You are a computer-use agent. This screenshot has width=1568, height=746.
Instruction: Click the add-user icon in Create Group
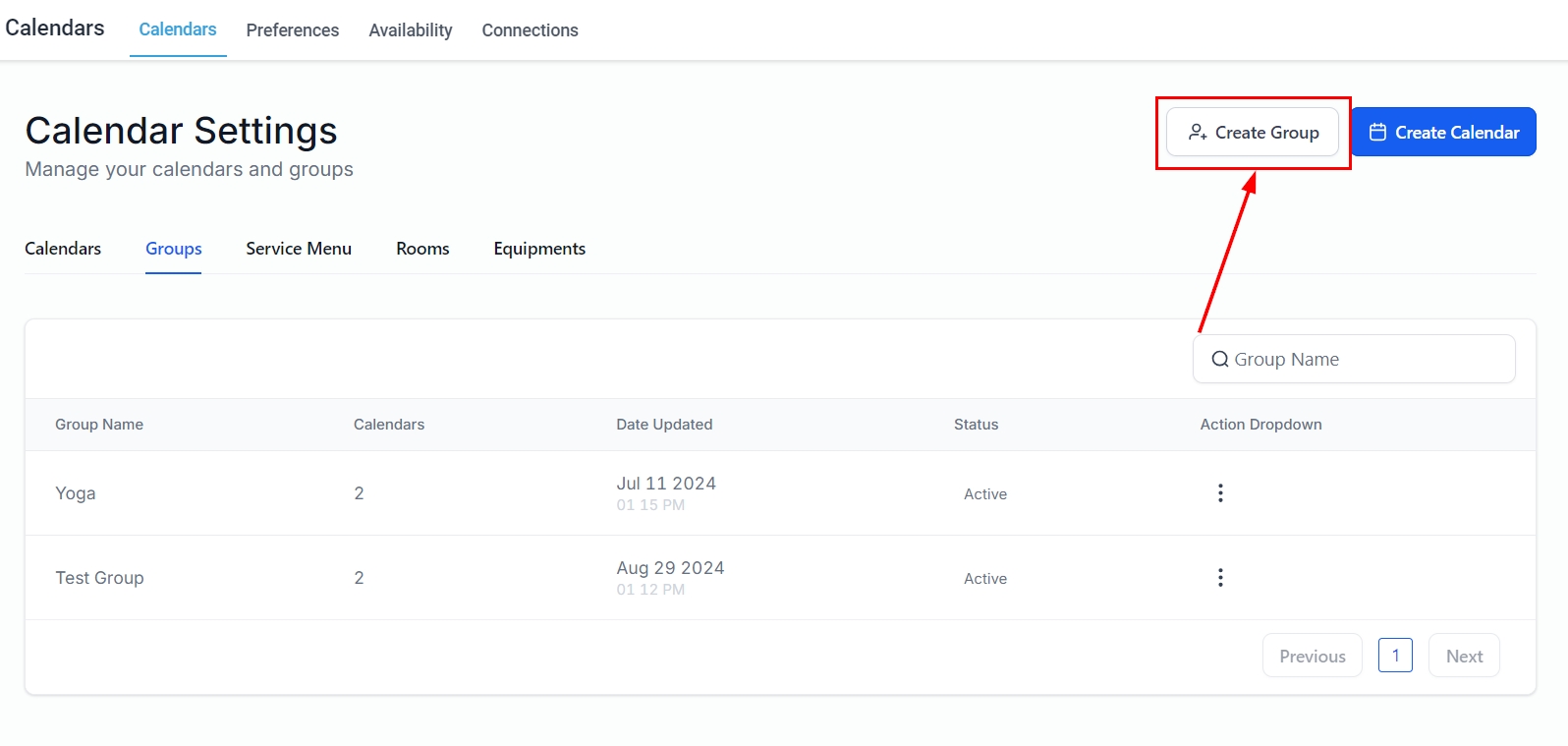(1198, 133)
